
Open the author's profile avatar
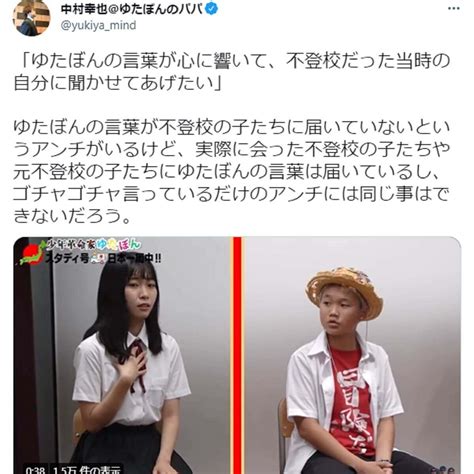(31, 17)
